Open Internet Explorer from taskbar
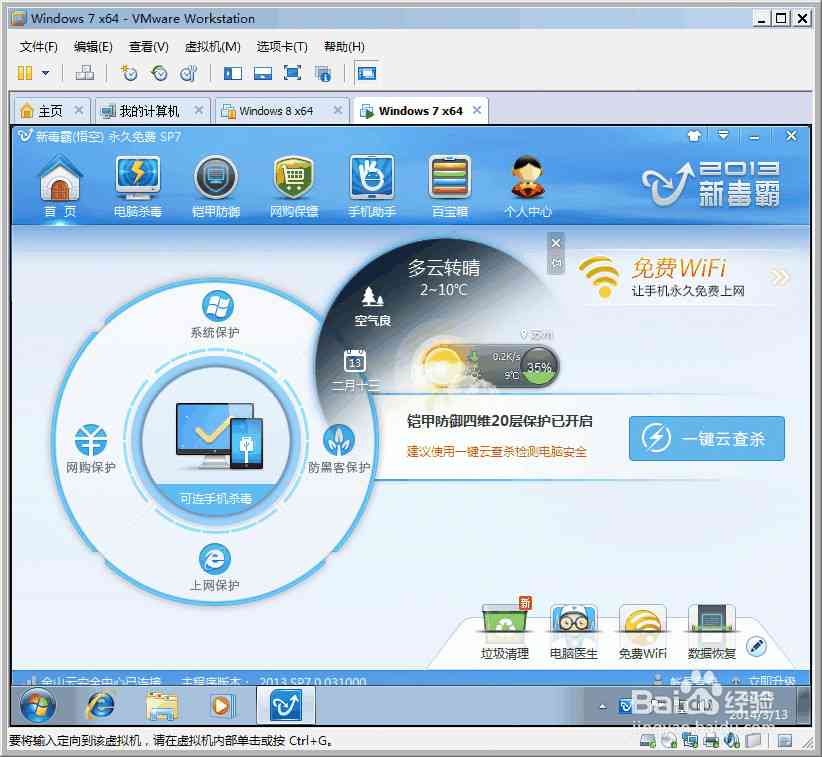The width and height of the screenshot is (822, 757). pos(100,705)
